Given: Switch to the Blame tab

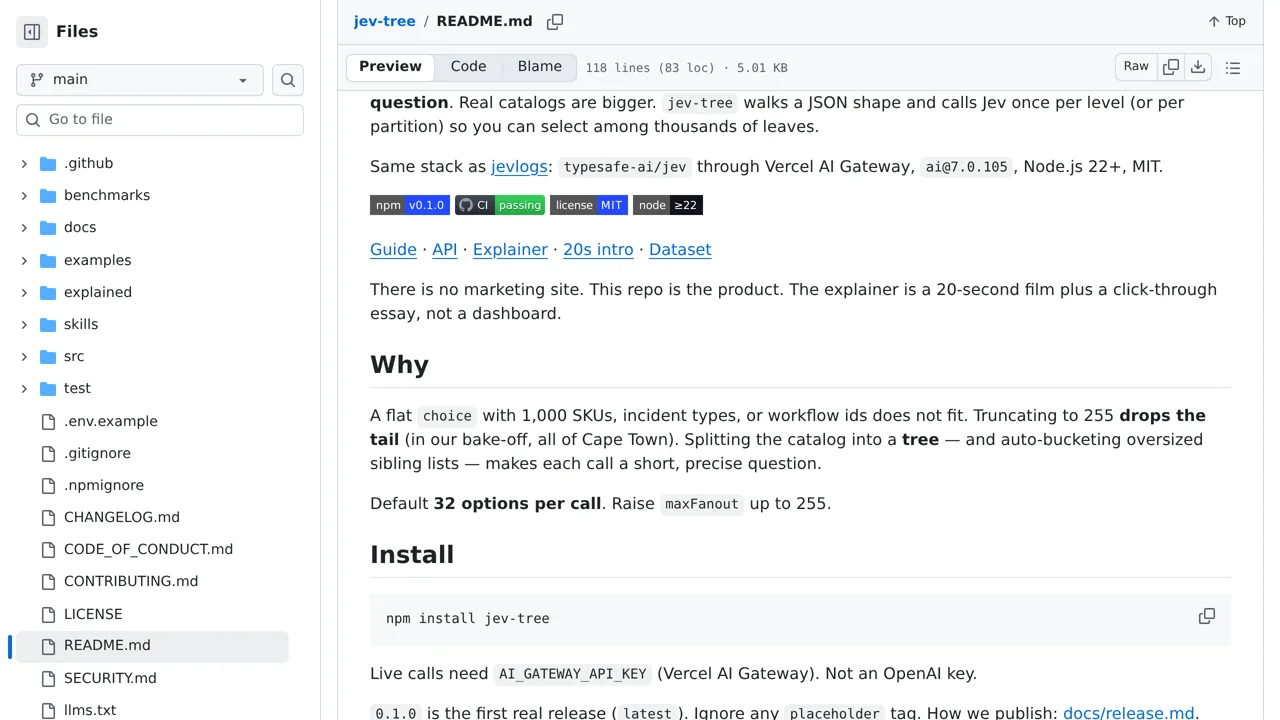Looking at the screenshot, I should pyautogui.click(x=539, y=67).
